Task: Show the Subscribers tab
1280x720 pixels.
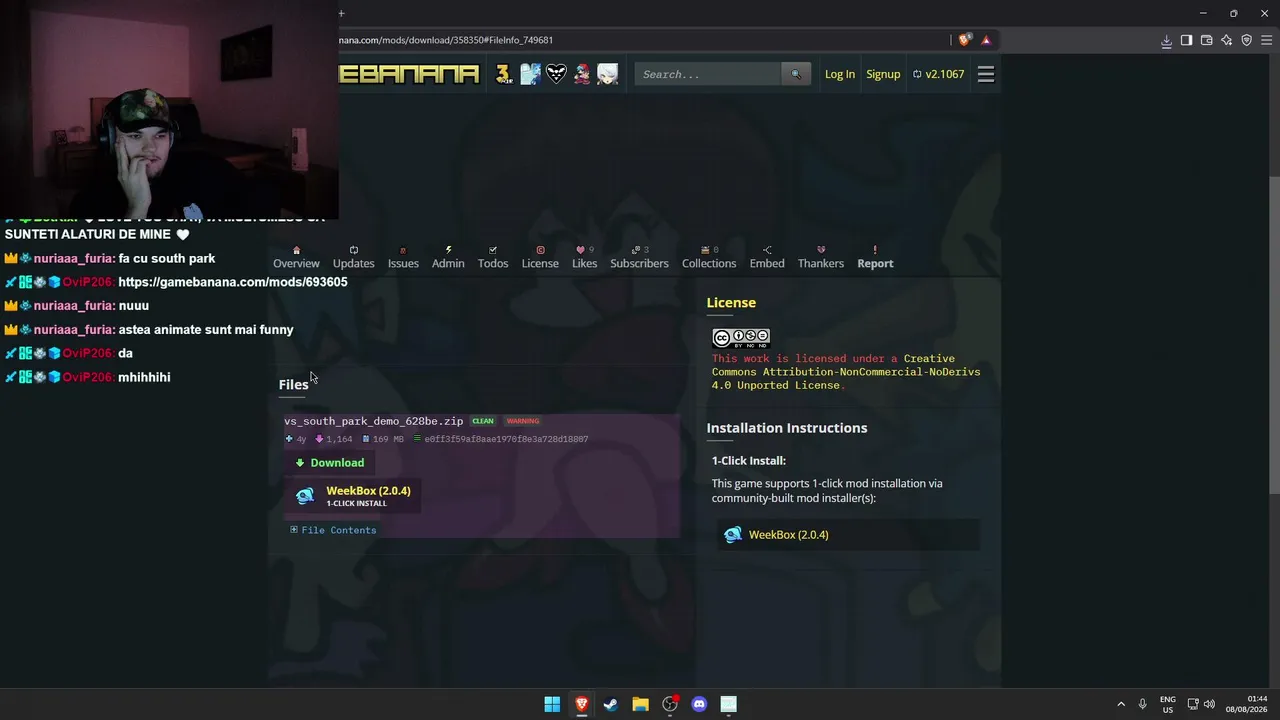Action: pyautogui.click(x=639, y=257)
